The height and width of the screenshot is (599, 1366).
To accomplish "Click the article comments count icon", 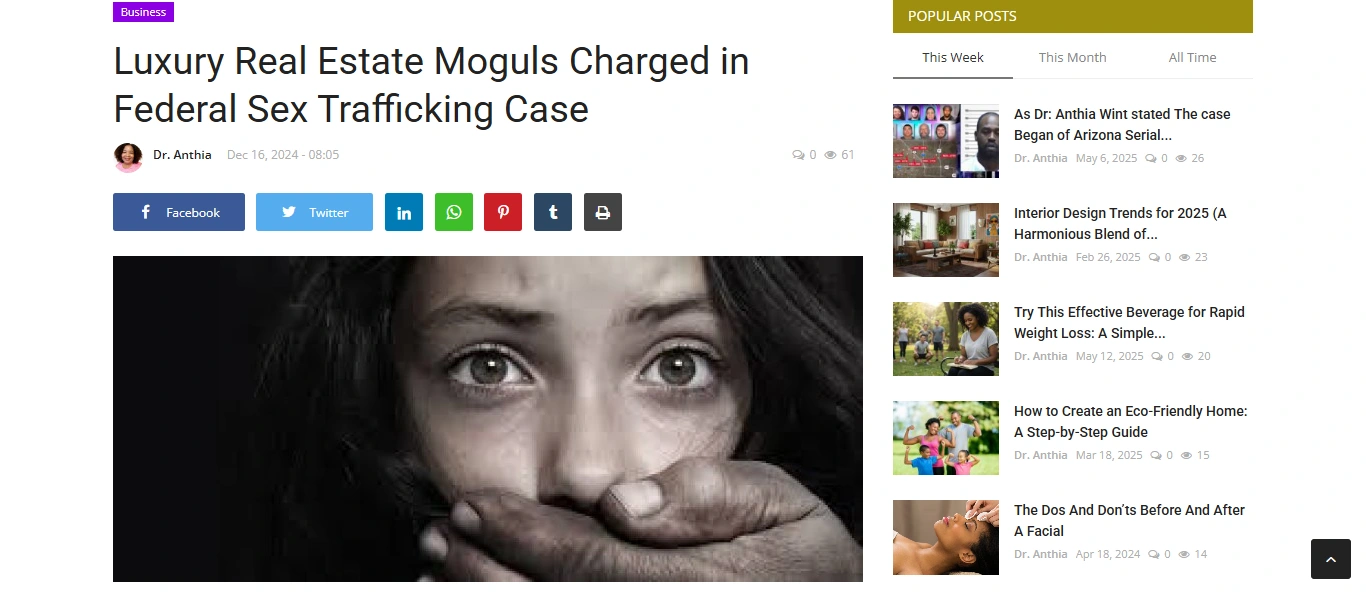I will (798, 155).
